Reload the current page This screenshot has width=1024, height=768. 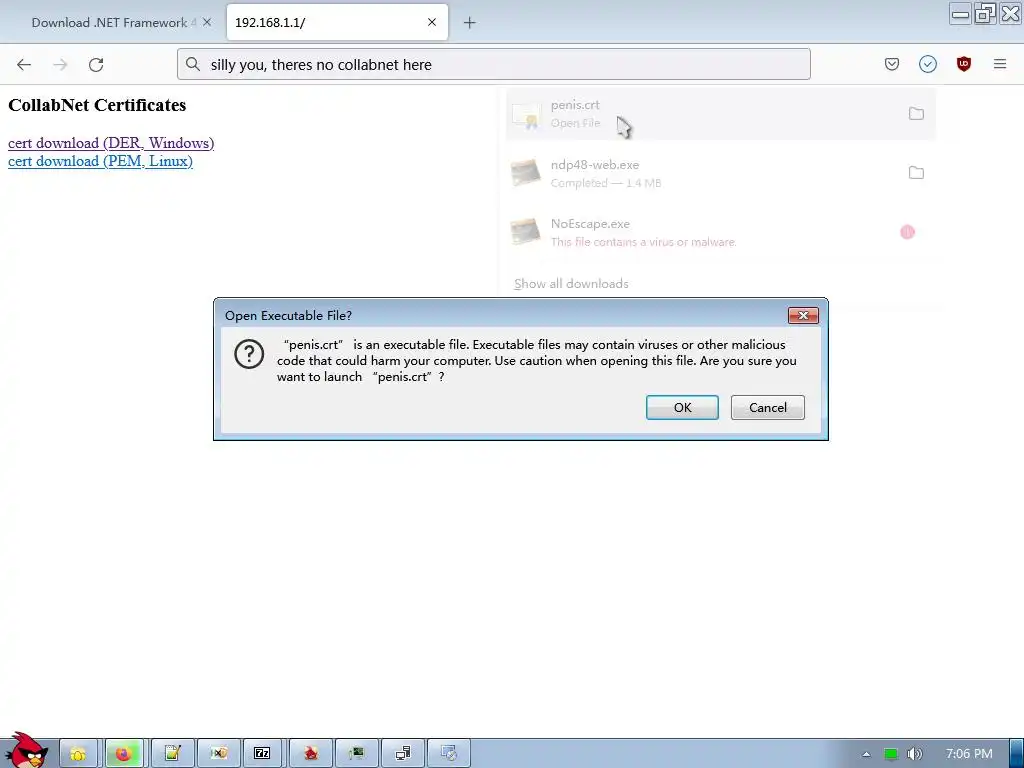coord(96,65)
